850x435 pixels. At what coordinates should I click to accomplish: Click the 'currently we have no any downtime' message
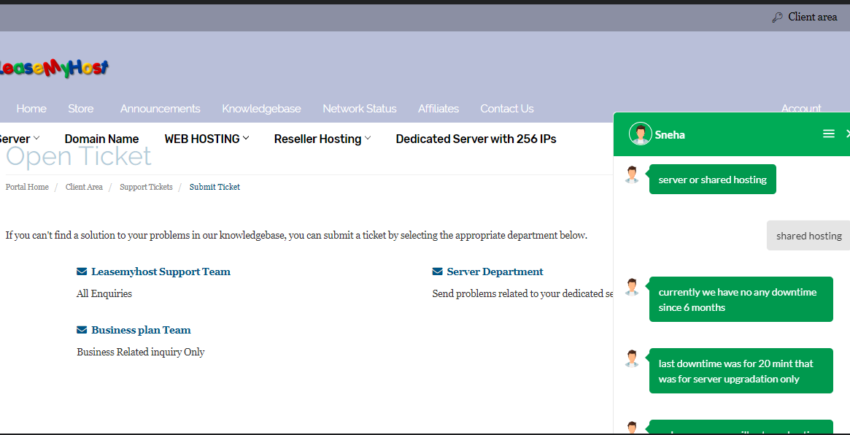(741, 299)
